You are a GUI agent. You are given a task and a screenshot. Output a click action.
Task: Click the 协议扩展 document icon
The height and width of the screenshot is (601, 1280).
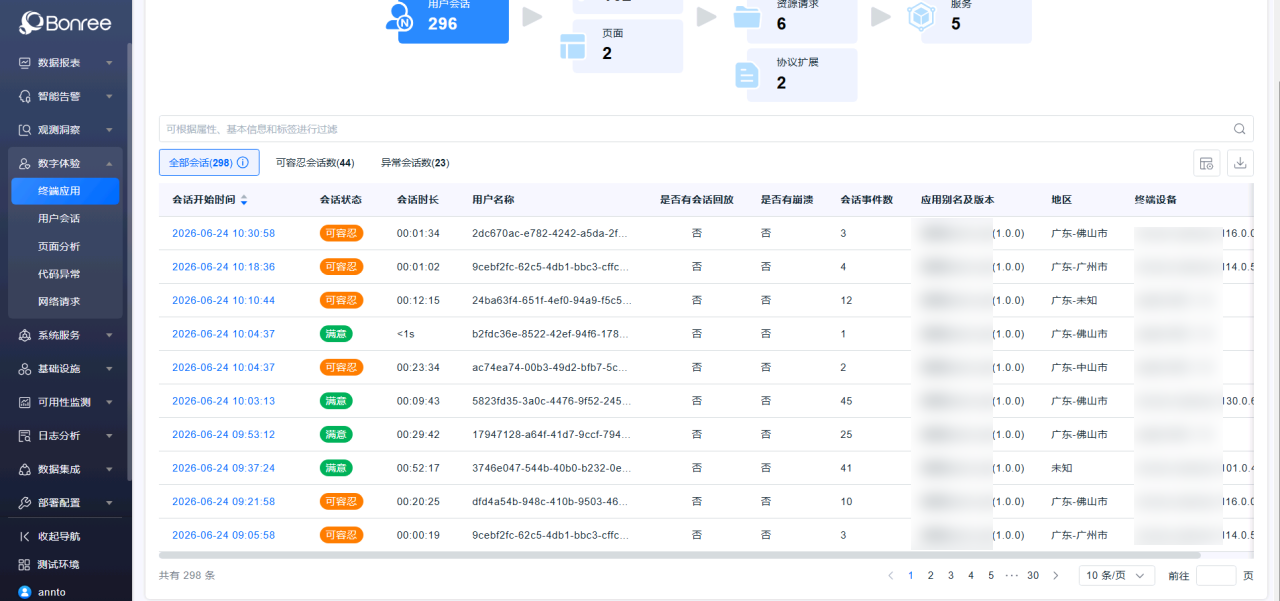(x=747, y=75)
